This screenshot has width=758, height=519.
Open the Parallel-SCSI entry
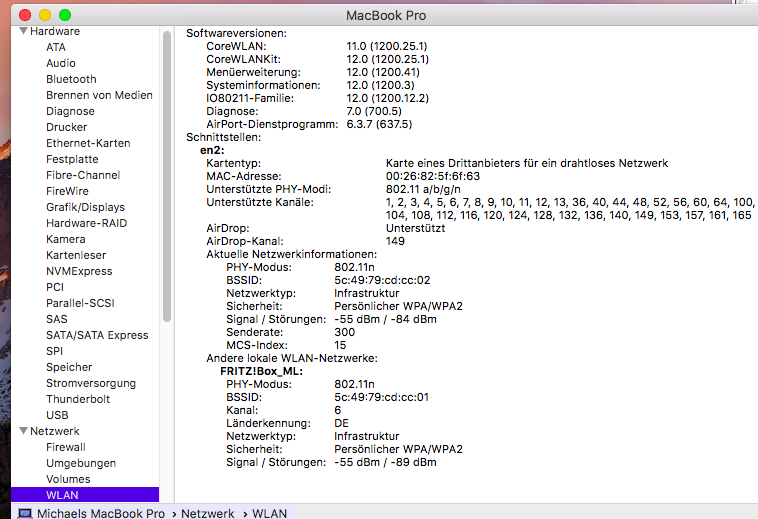pos(80,303)
